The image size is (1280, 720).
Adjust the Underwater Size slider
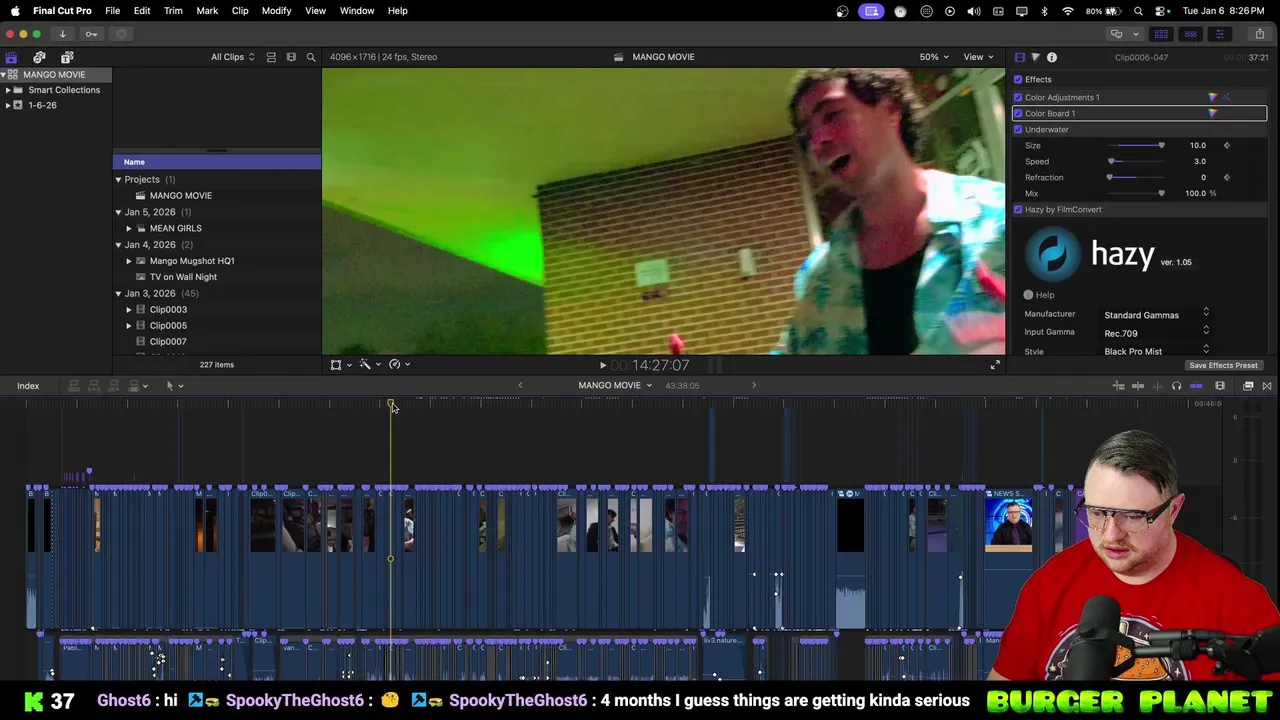tap(1136, 146)
